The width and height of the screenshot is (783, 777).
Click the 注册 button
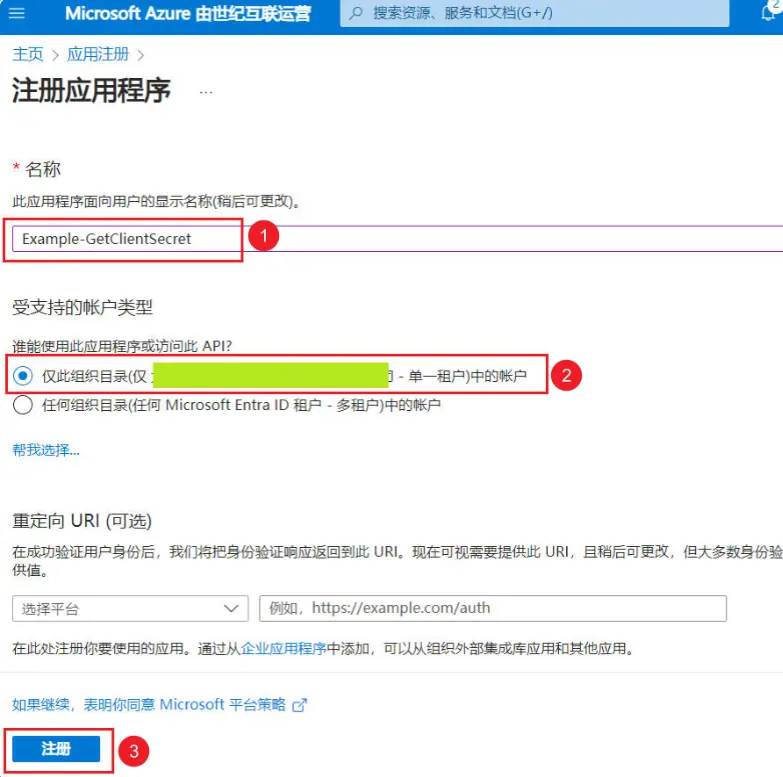(x=56, y=749)
